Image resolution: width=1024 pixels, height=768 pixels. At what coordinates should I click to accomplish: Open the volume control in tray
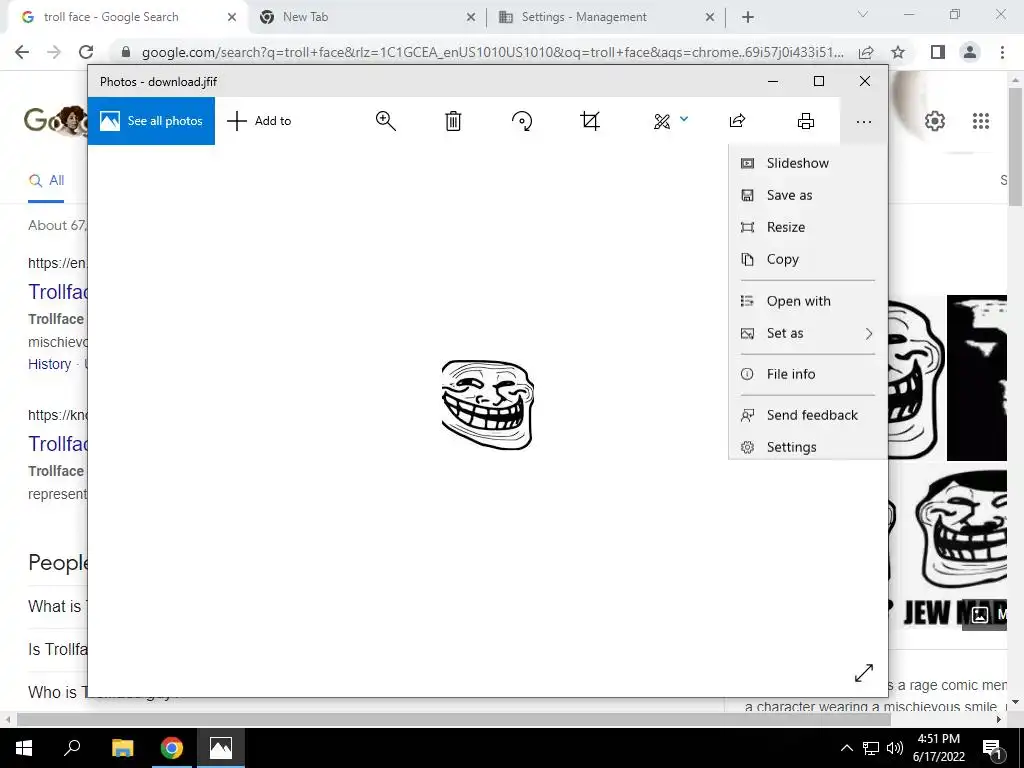click(x=895, y=748)
